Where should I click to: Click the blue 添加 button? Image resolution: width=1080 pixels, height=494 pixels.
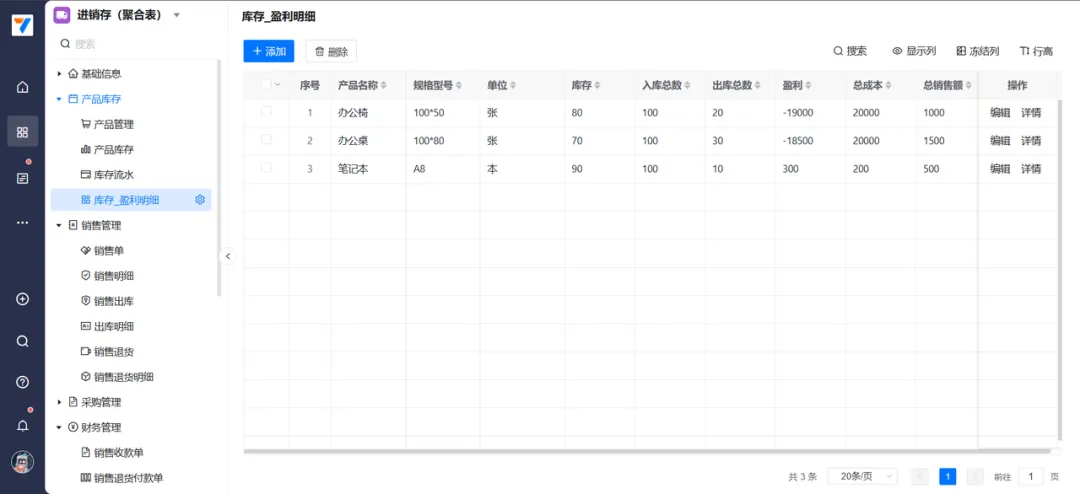(268, 51)
